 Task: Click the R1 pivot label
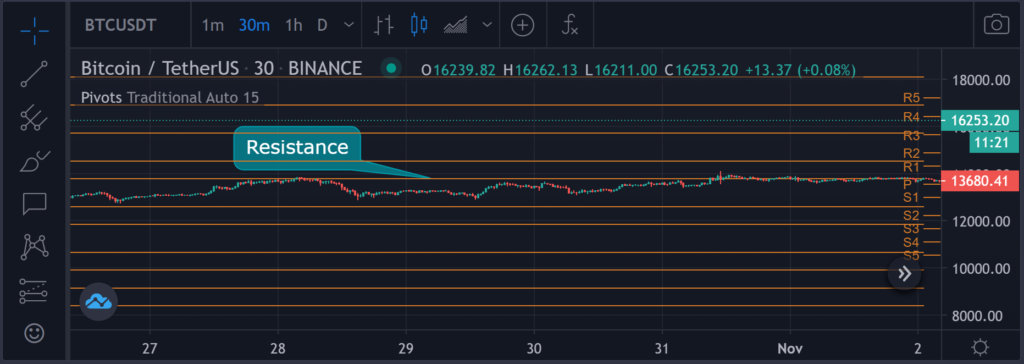pyautogui.click(x=912, y=167)
